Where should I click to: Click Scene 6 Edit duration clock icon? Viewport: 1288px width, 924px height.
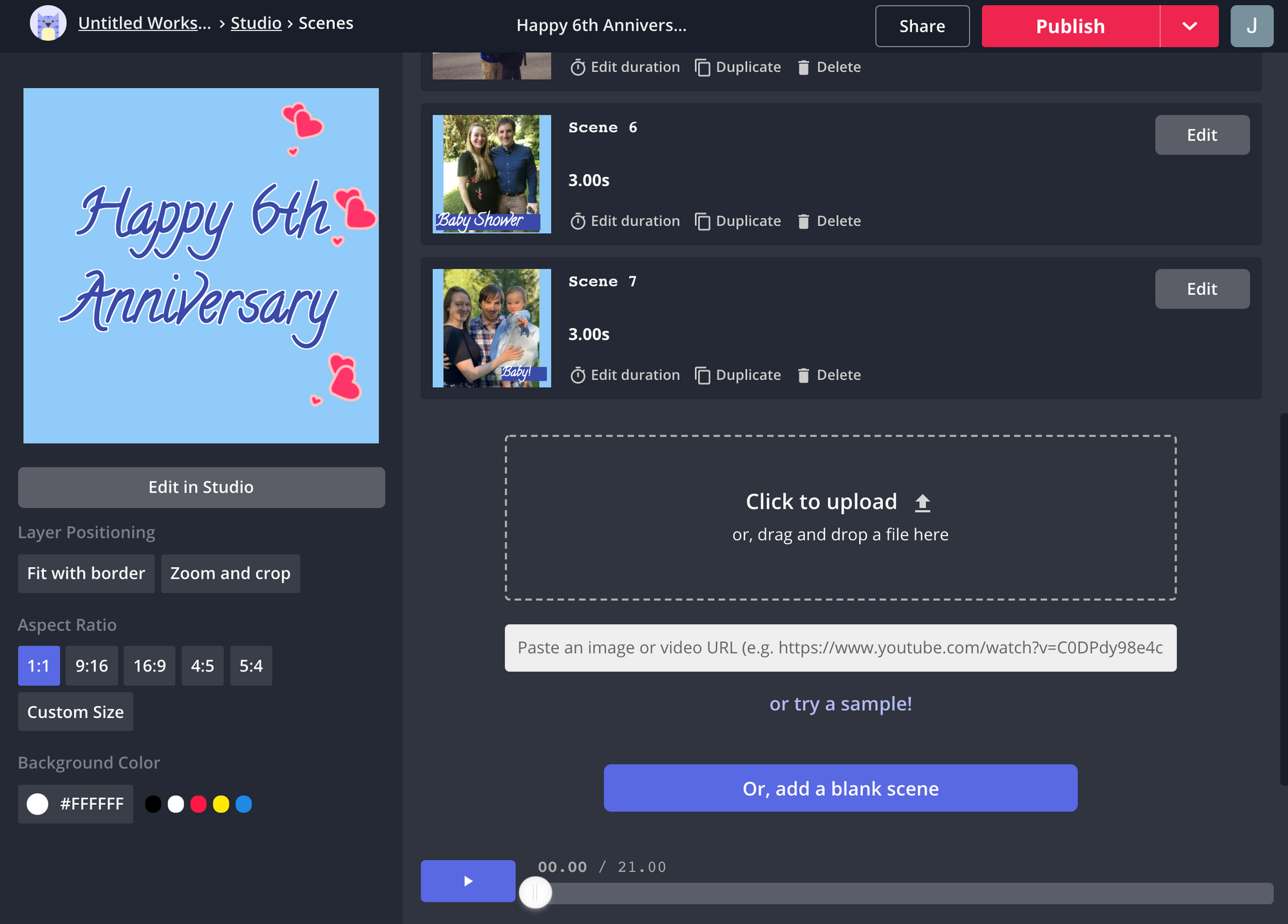pyautogui.click(x=578, y=222)
